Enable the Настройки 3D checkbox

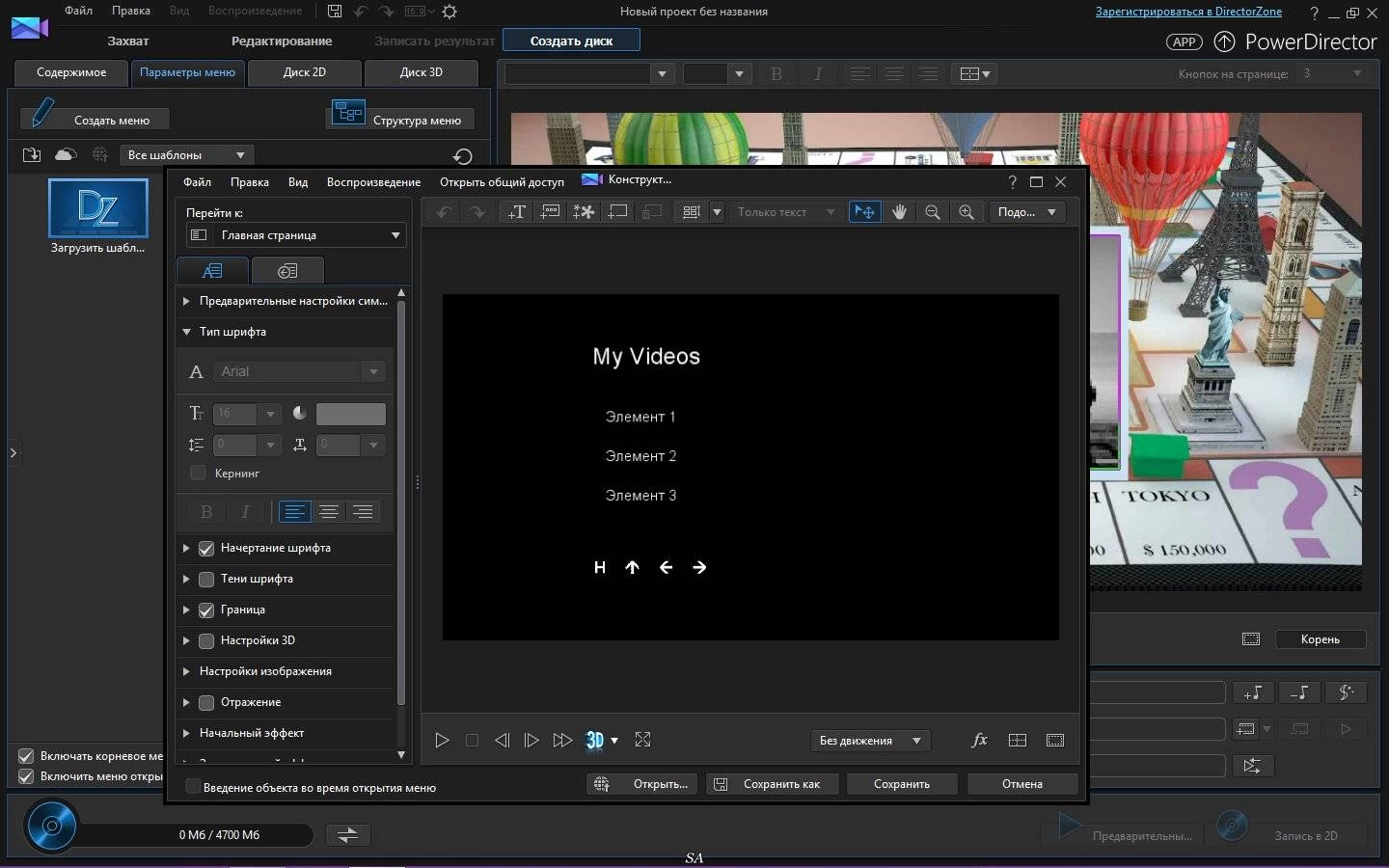(x=206, y=641)
